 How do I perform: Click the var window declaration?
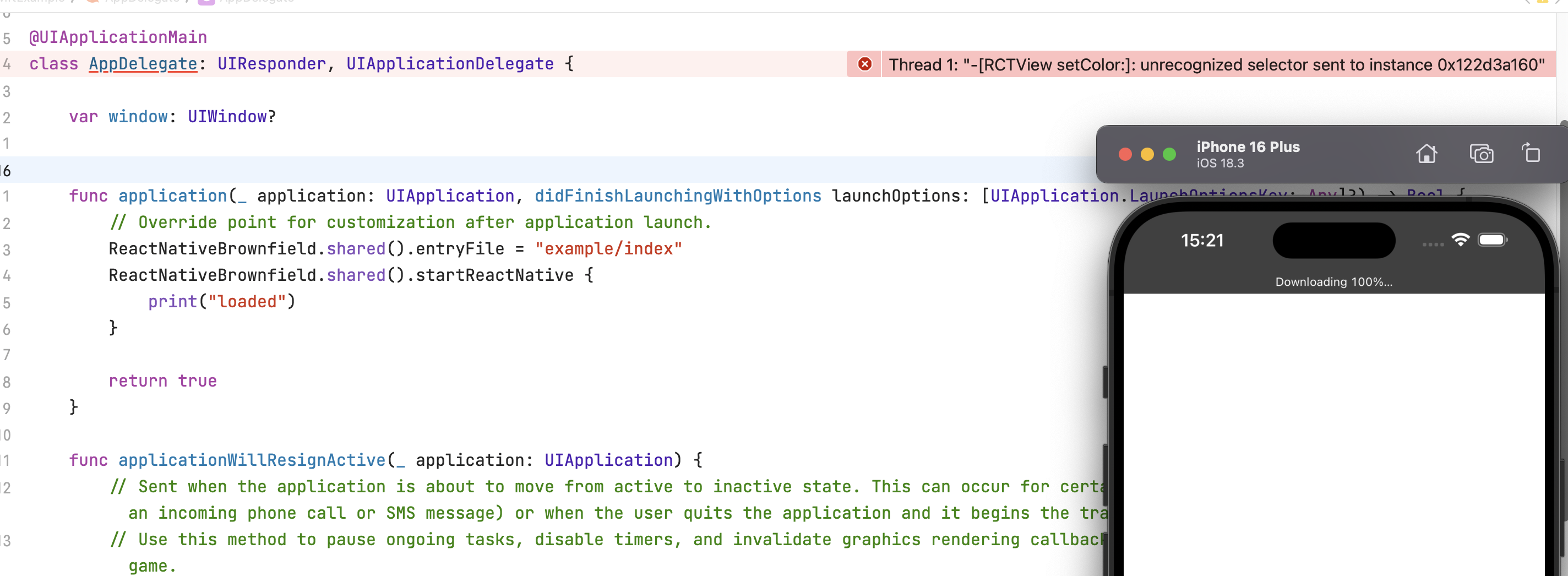click(172, 117)
